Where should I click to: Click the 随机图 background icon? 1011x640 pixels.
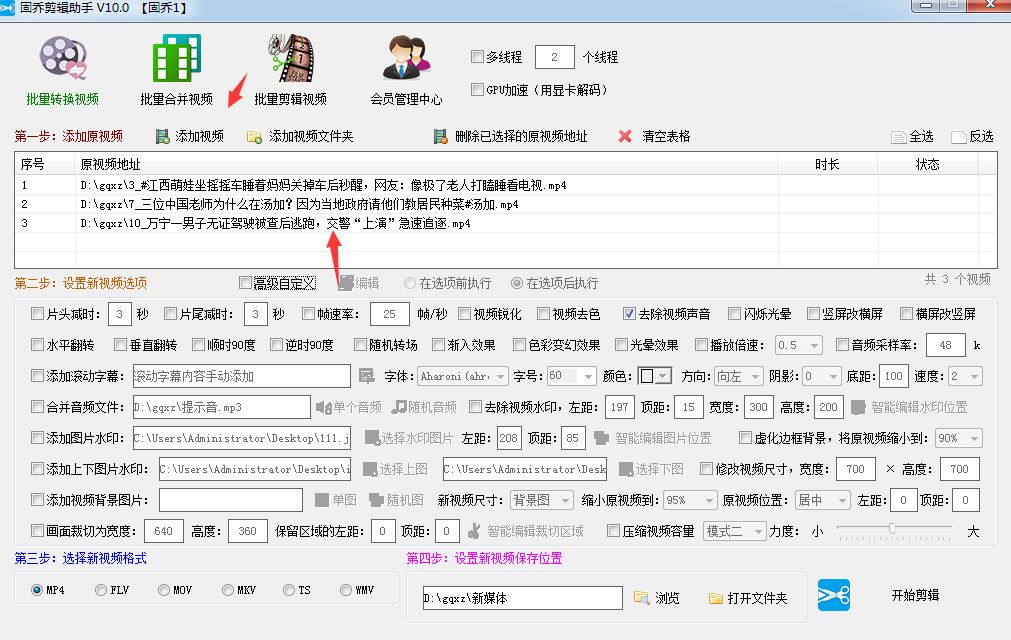point(377,500)
